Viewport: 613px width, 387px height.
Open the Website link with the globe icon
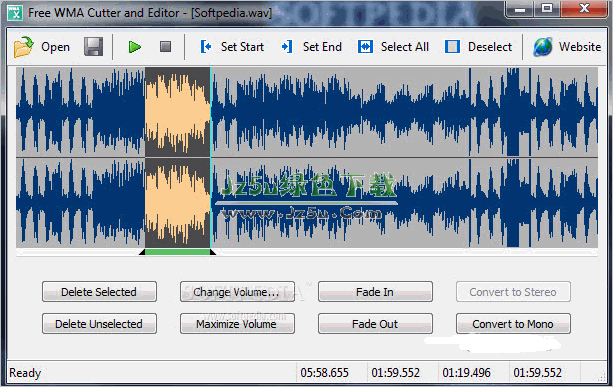567,47
